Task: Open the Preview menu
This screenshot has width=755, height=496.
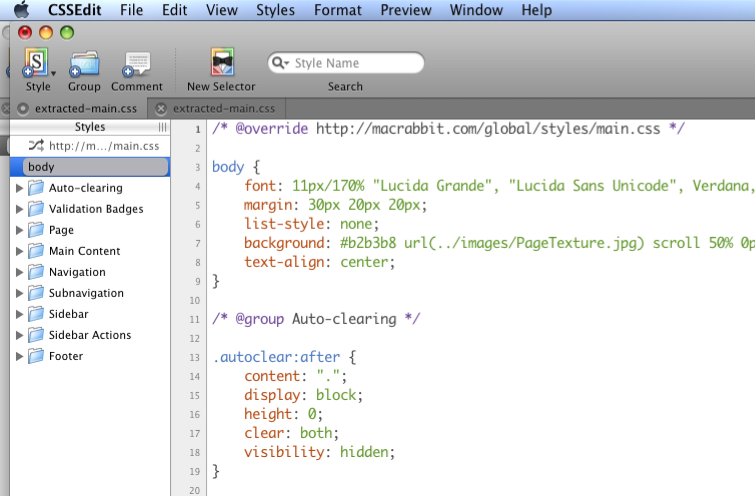Action: [x=405, y=11]
